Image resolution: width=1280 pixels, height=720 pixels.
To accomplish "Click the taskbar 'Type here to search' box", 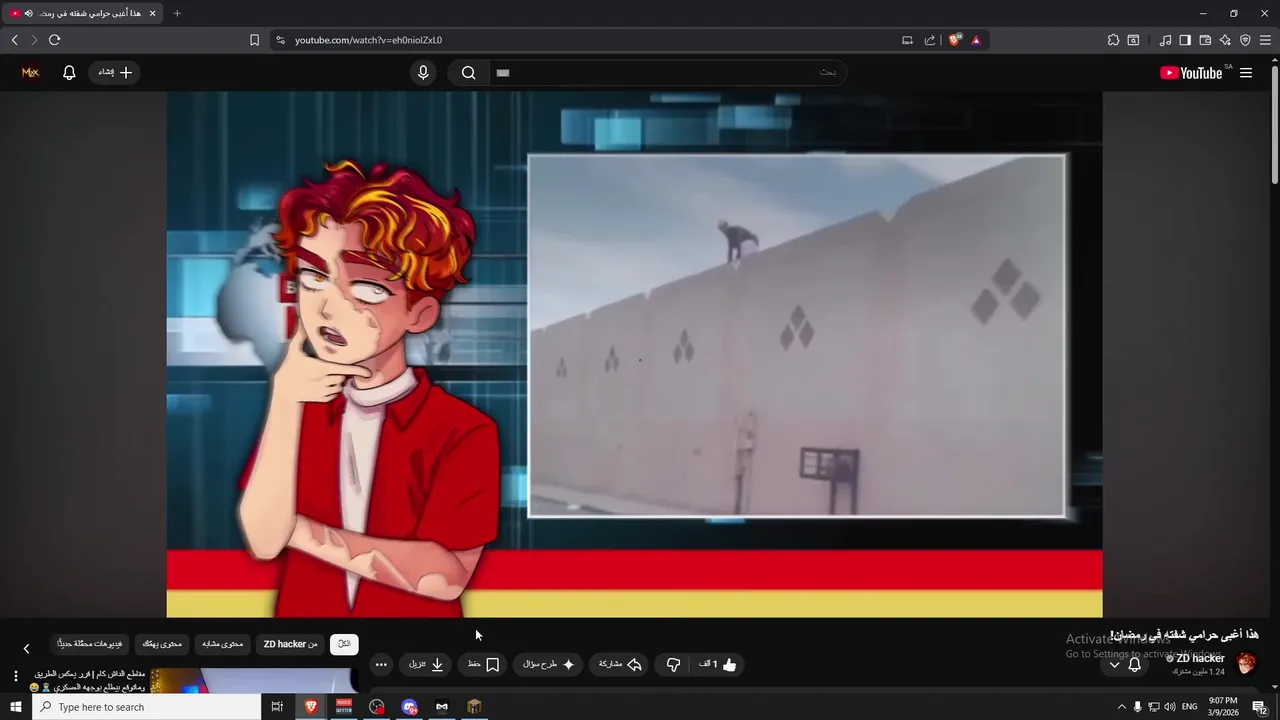I will pyautogui.click(x=146, y=707).
